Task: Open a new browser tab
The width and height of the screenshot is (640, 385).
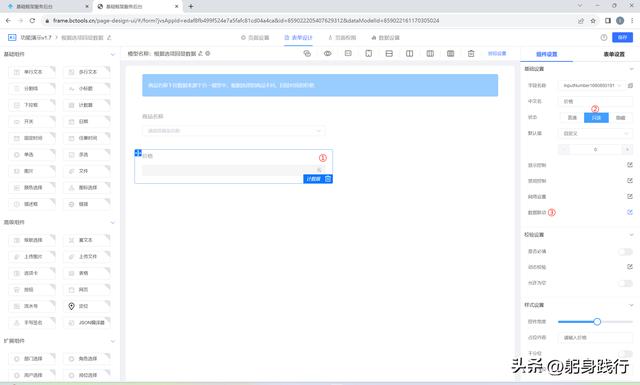Action: [191, 6]
